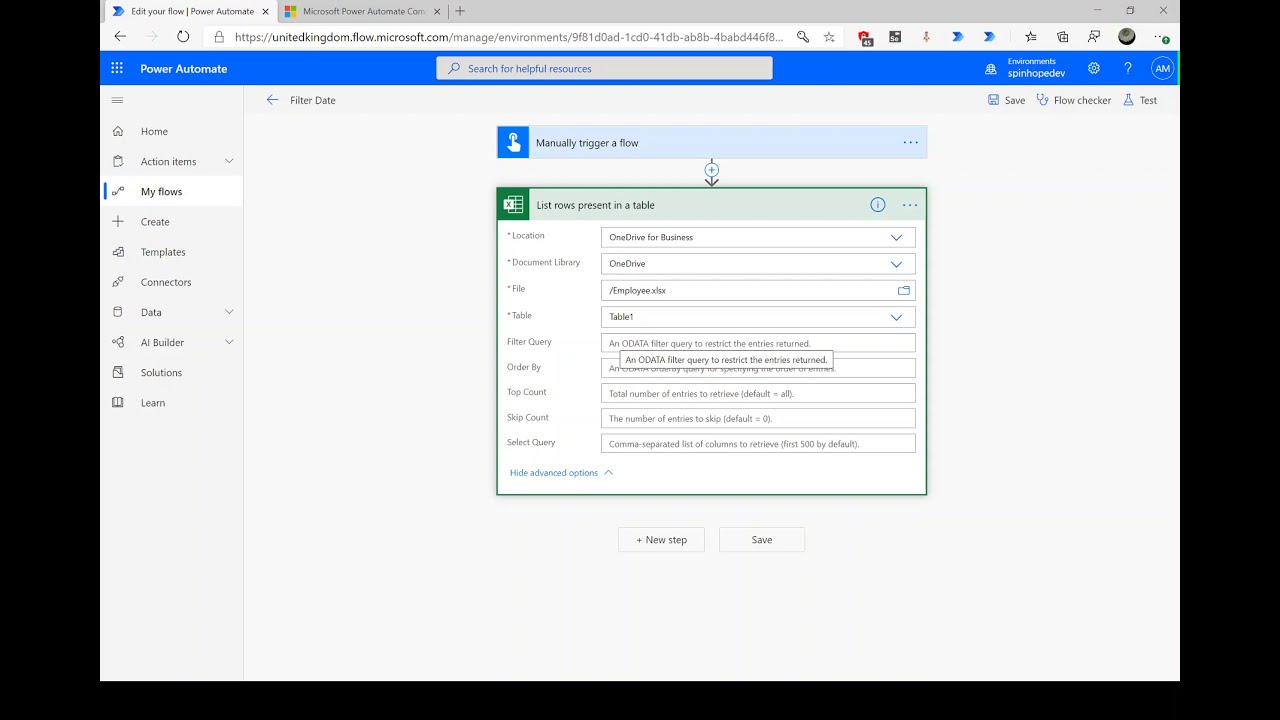Insert a step using the plus connector

(712, 170)
